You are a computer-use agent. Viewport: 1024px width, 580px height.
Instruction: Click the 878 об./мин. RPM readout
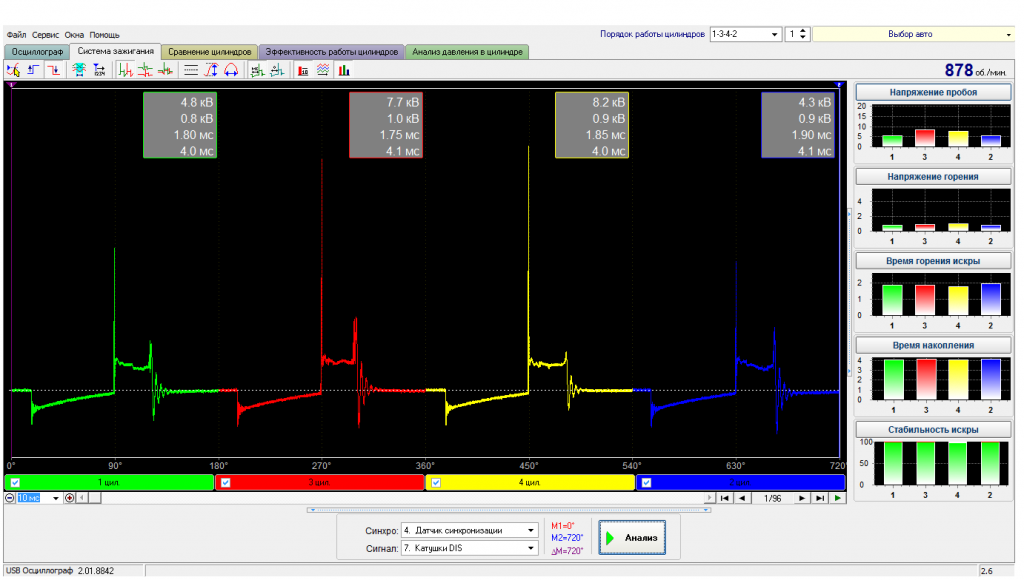976,70
